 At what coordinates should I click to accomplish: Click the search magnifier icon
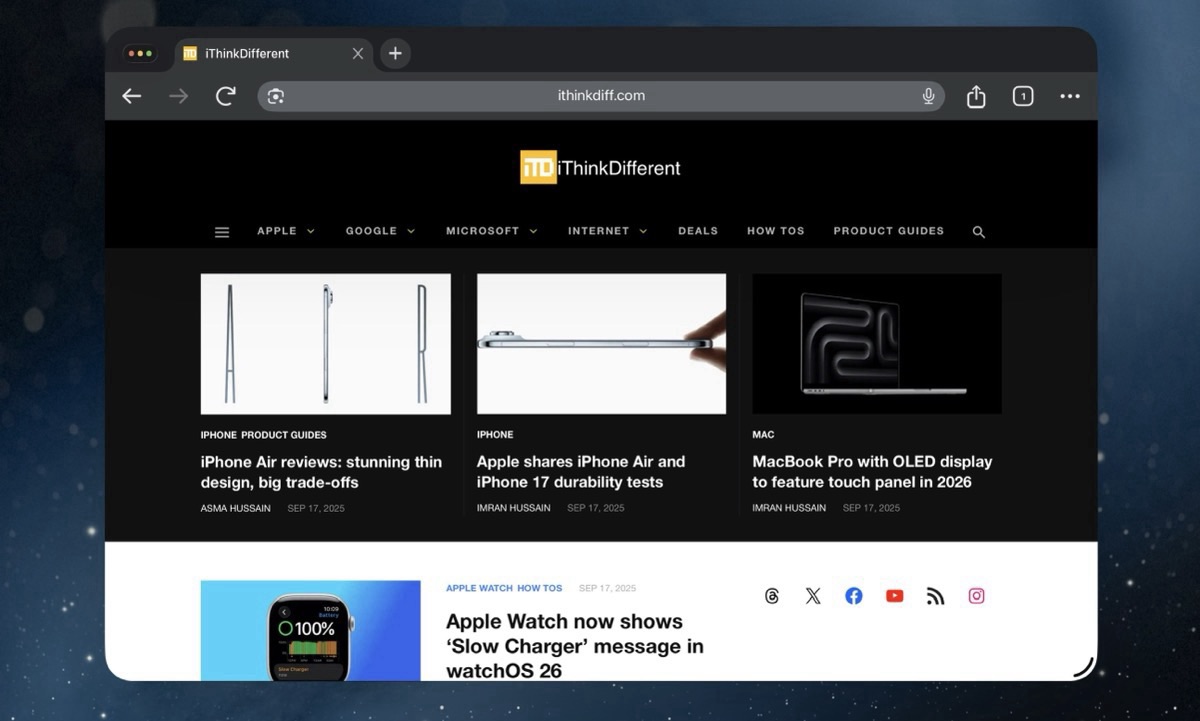978,231
